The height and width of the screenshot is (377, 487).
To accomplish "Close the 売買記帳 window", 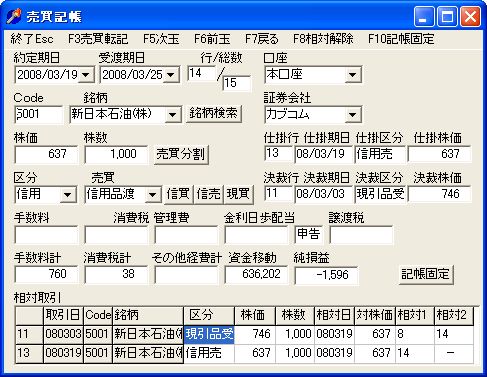I will click(470, 16).
